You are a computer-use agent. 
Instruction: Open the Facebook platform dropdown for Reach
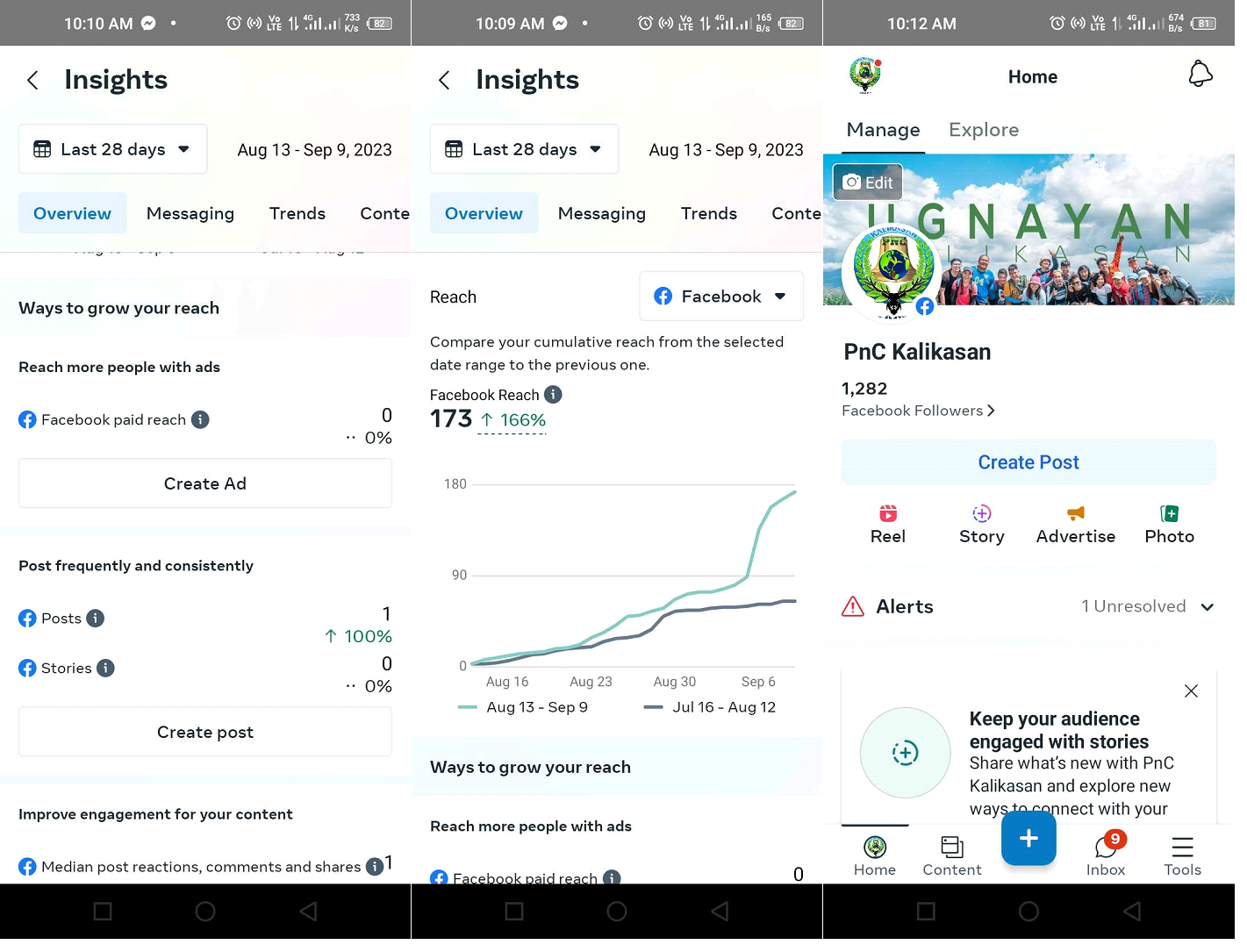click(721, 297)
